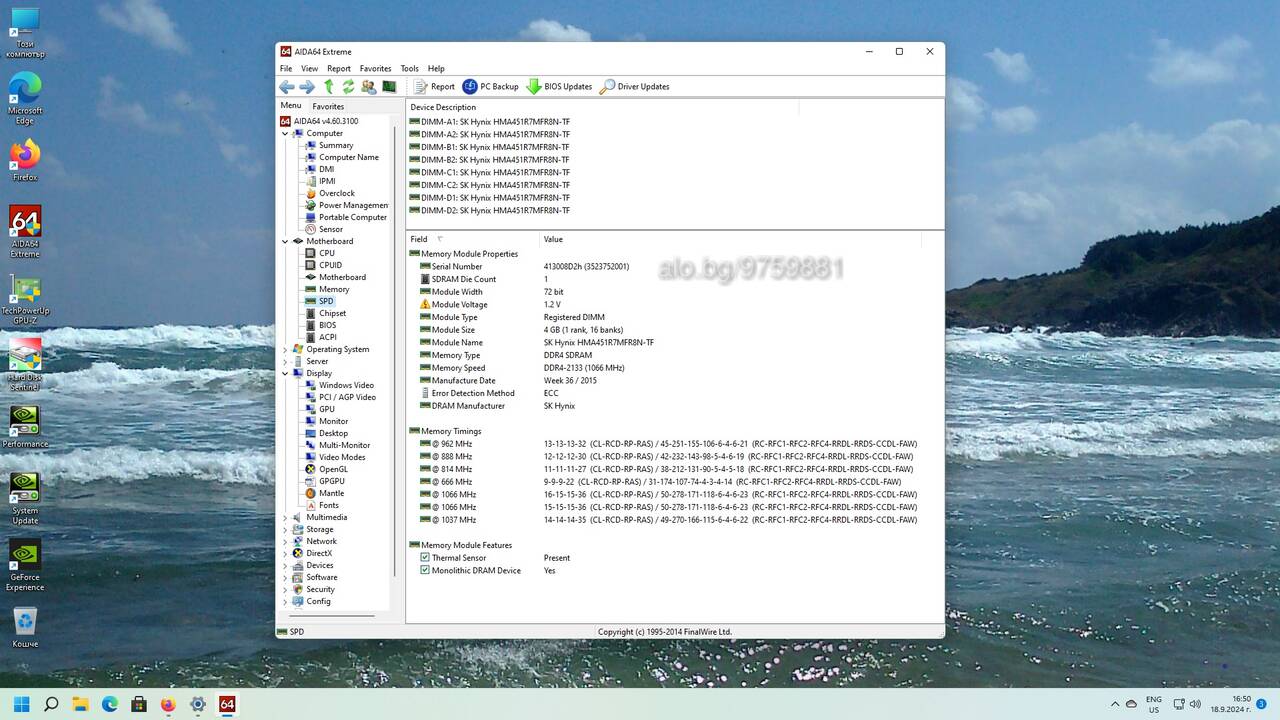Viewport: 1280px width, 720px height.
Task: Select the GPGPU tree item
Action: click(331, 481)
